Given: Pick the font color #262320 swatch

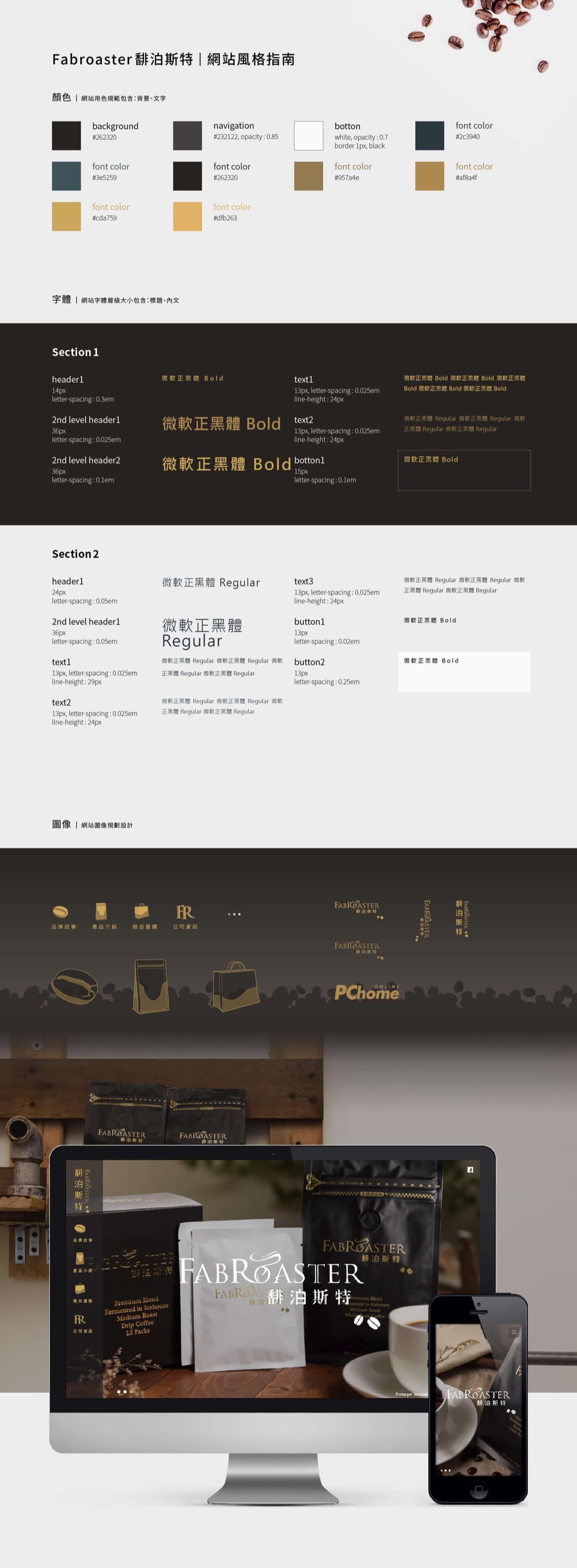Looking at the screenshot, I should click(188, 176).
